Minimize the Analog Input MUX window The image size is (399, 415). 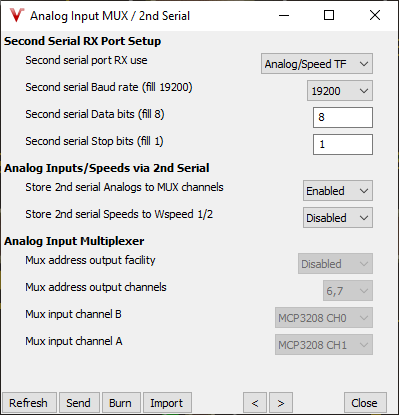click(x=284, y=15)
